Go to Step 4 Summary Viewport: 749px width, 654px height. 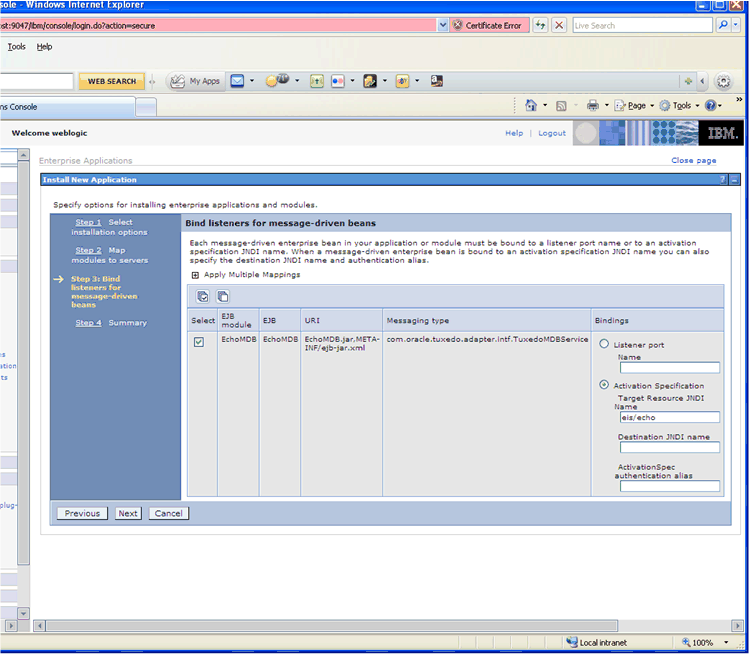tap(88, 323)
